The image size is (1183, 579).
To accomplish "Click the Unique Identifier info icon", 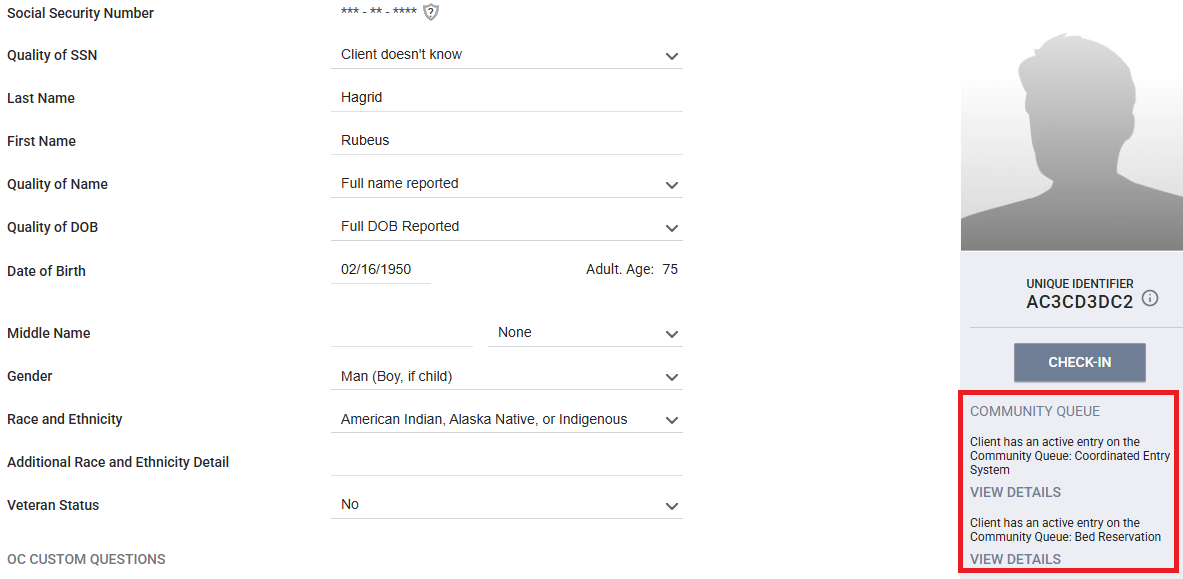I will (x=1150, y=298).
